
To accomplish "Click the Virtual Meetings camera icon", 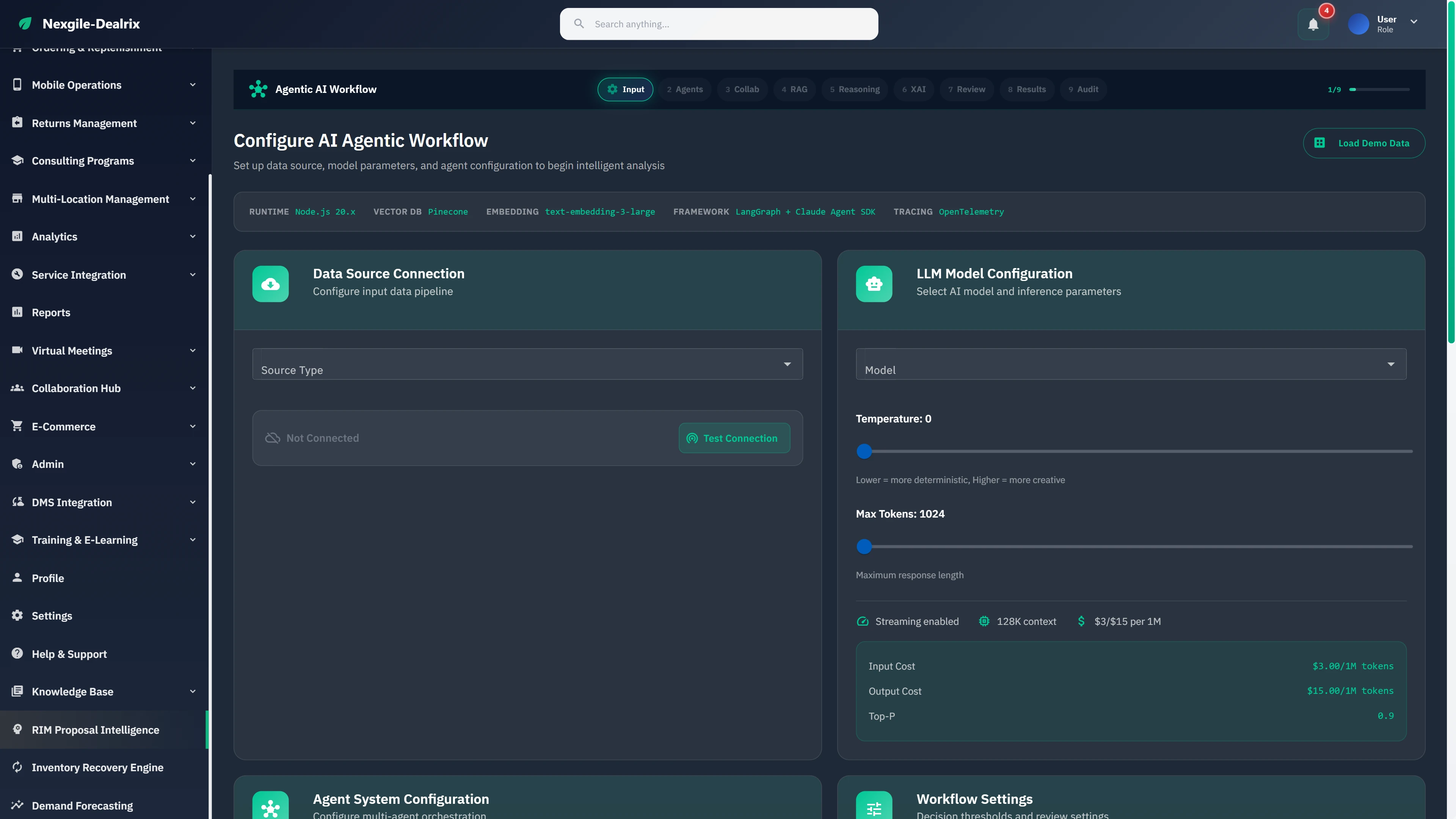I will 17,350.
